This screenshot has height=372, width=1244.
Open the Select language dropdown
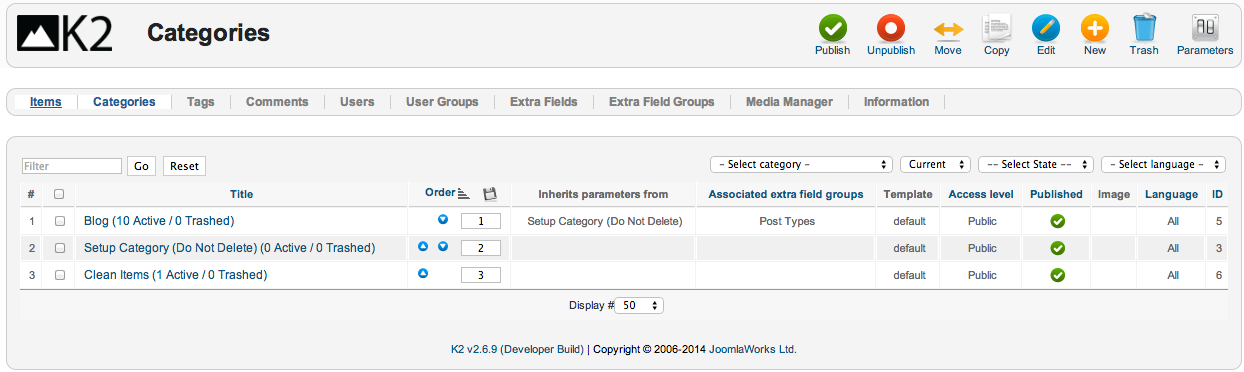[1163, 164]
